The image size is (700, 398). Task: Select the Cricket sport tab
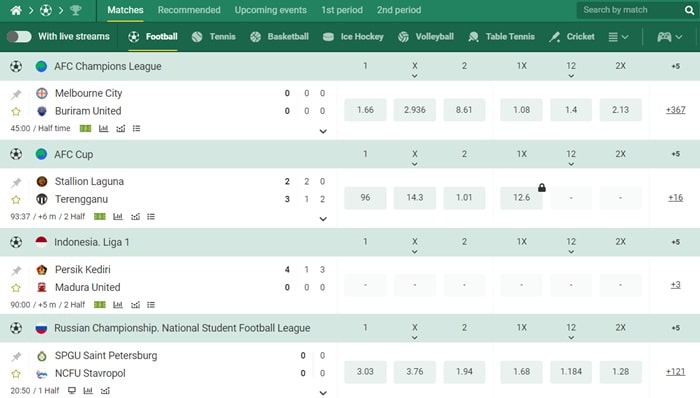[572, 37]
